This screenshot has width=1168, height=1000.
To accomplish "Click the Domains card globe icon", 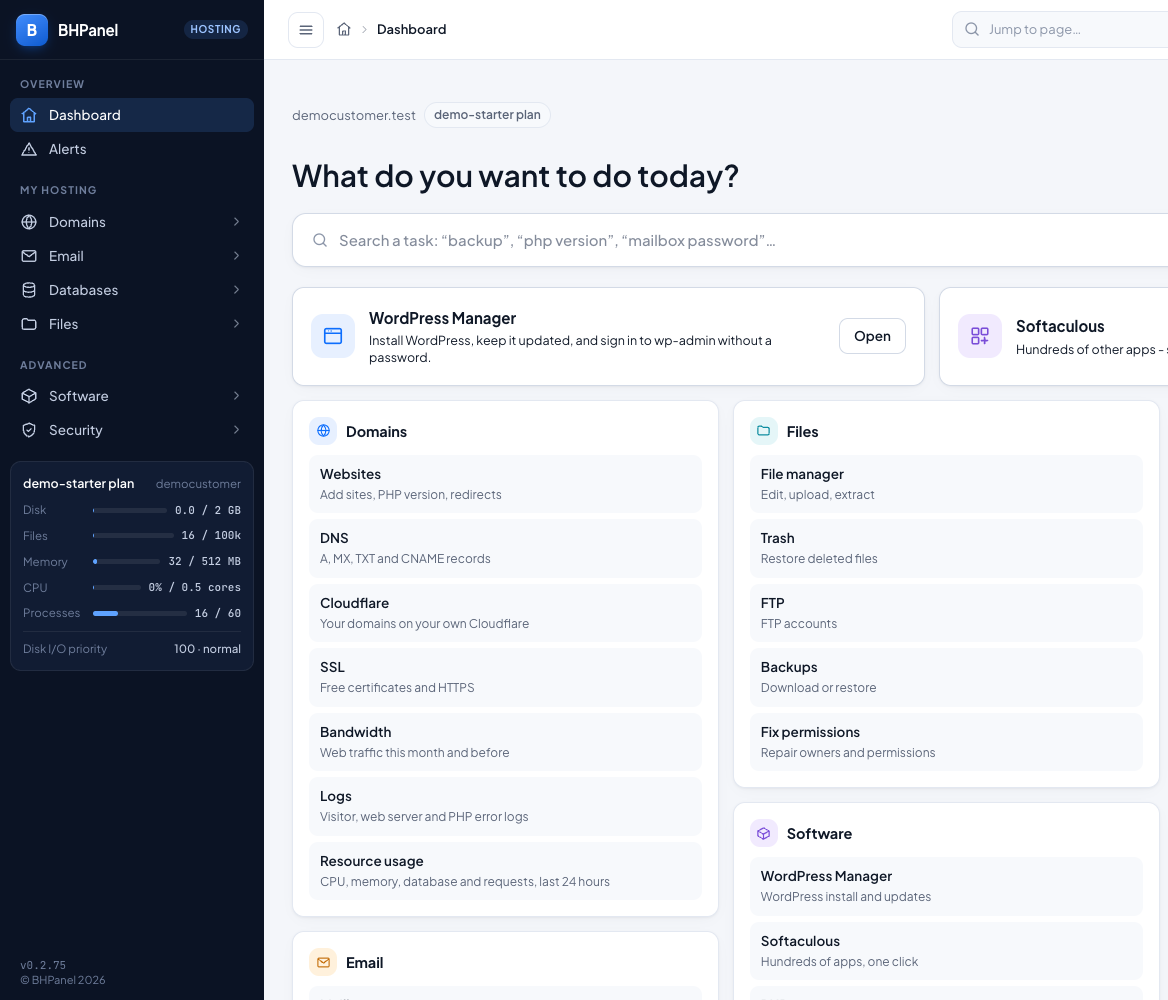I will coord(323,431).
